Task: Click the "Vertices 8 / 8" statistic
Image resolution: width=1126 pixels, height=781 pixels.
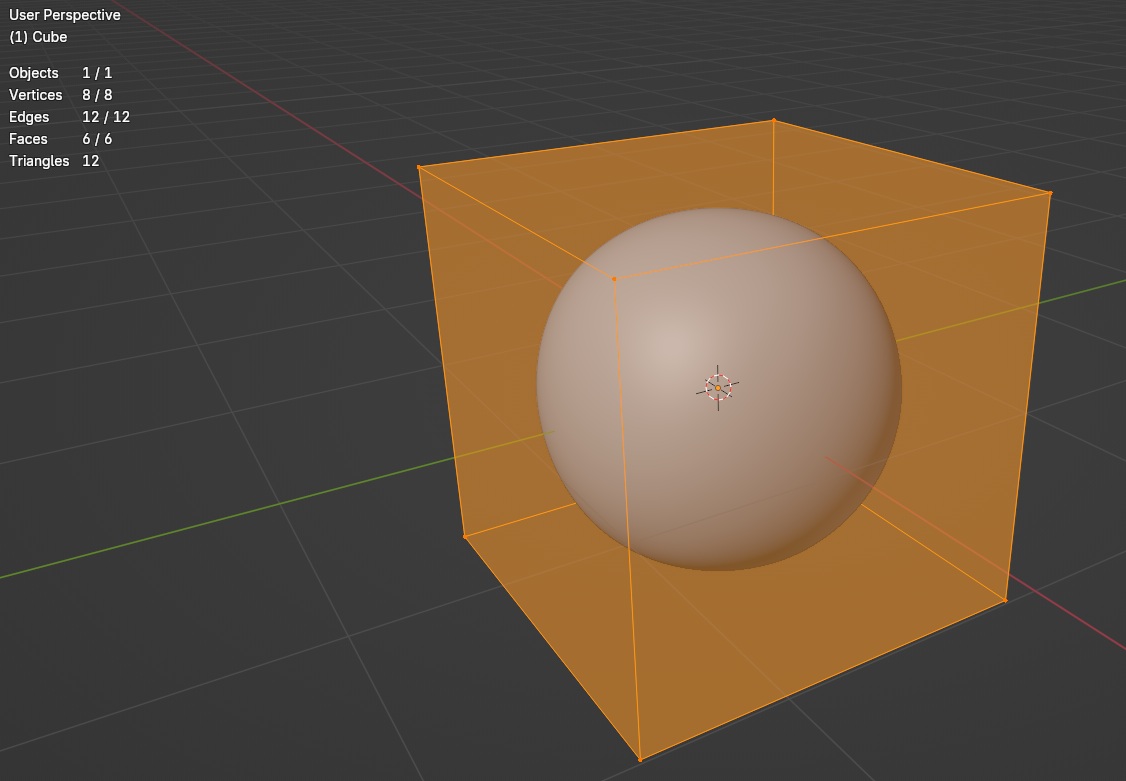Action: point(60,95)
